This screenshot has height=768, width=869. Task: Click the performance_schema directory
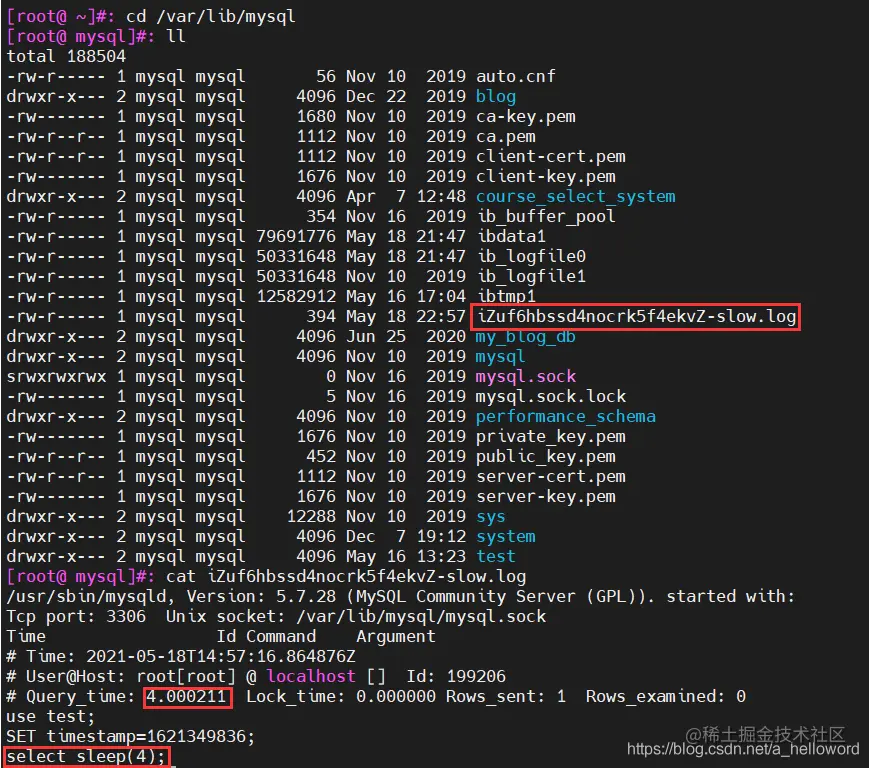[565, 416]
